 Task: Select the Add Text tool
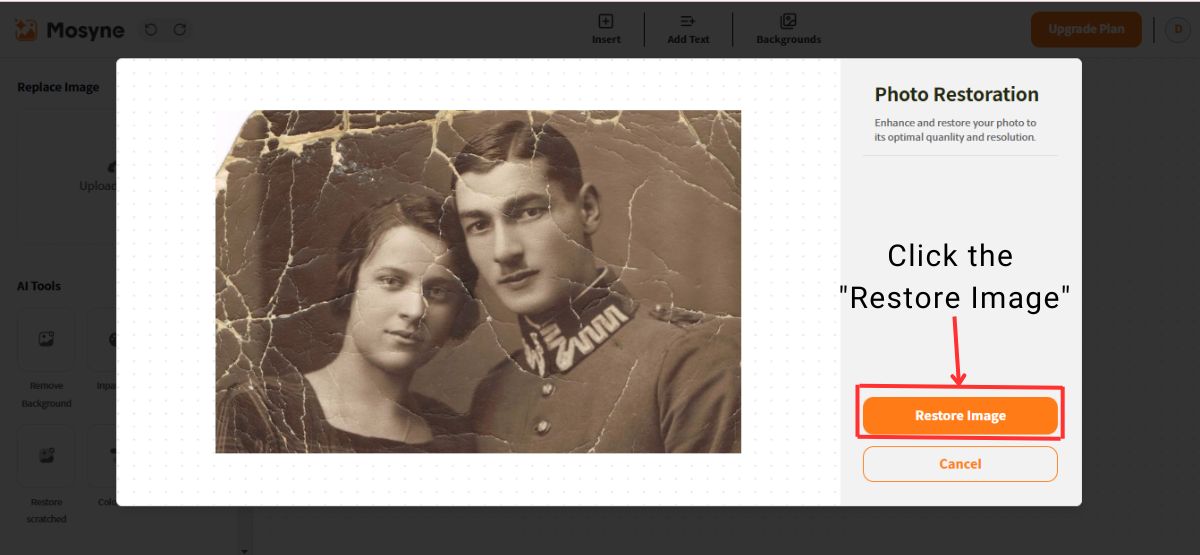(688, 29)
